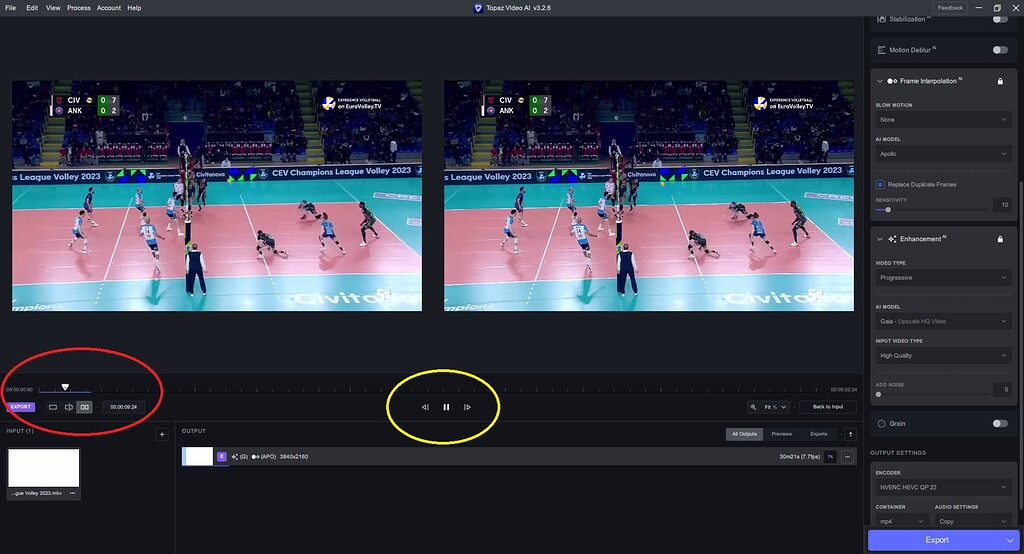Screen dimensions: 1024x554
Task: Open the Edit menu
Action: click(x=32, y=8)
